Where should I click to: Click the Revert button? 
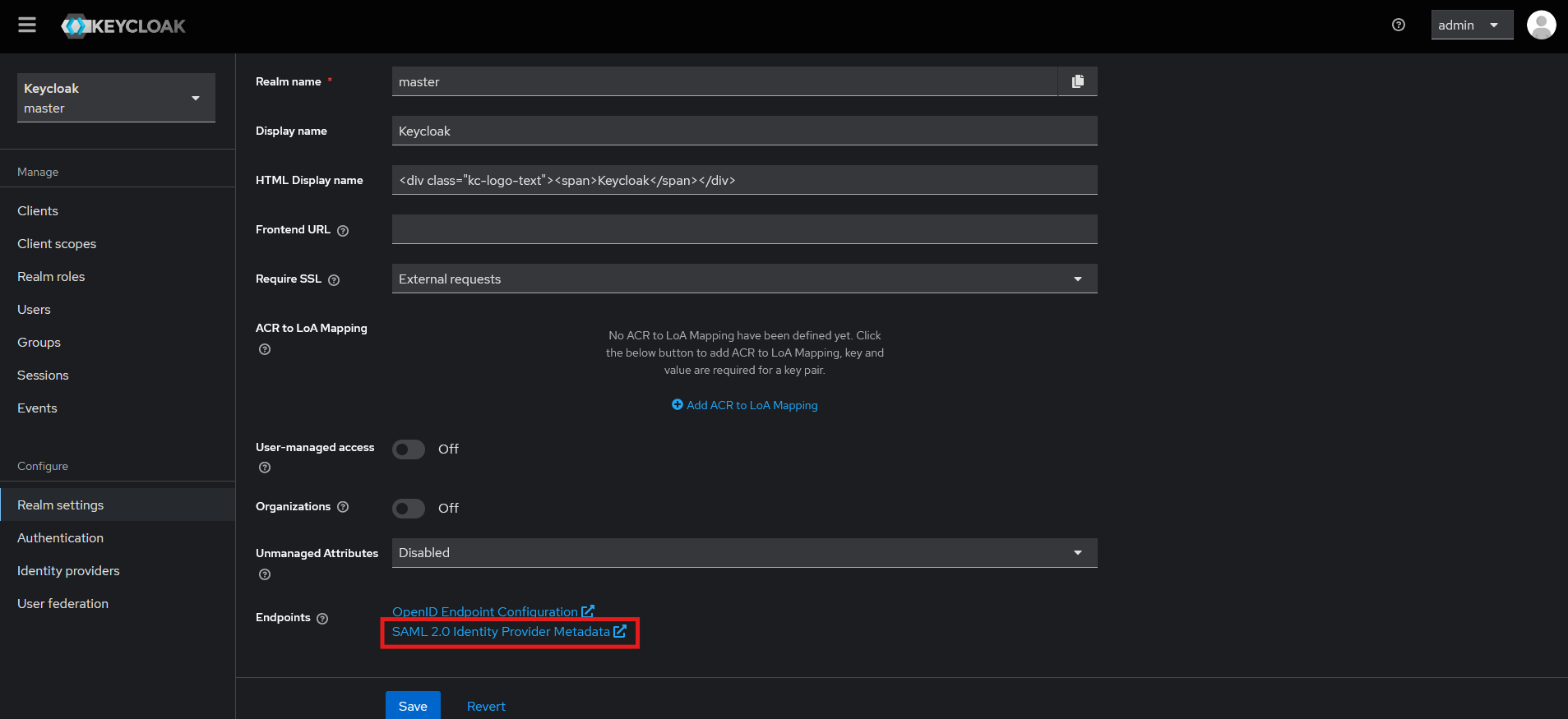pos(486,706)
